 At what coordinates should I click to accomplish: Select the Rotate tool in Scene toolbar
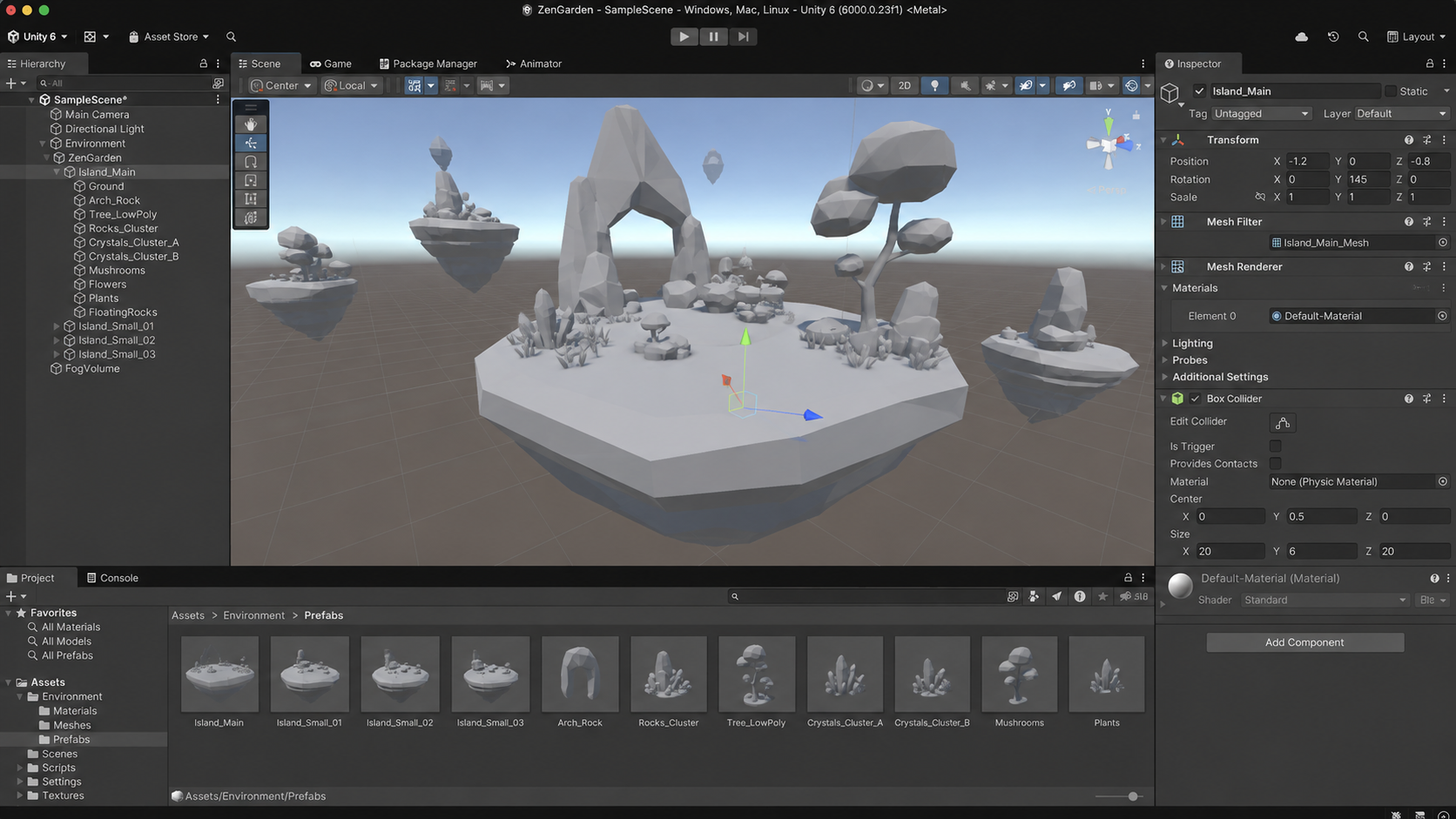tap(251, 162)
